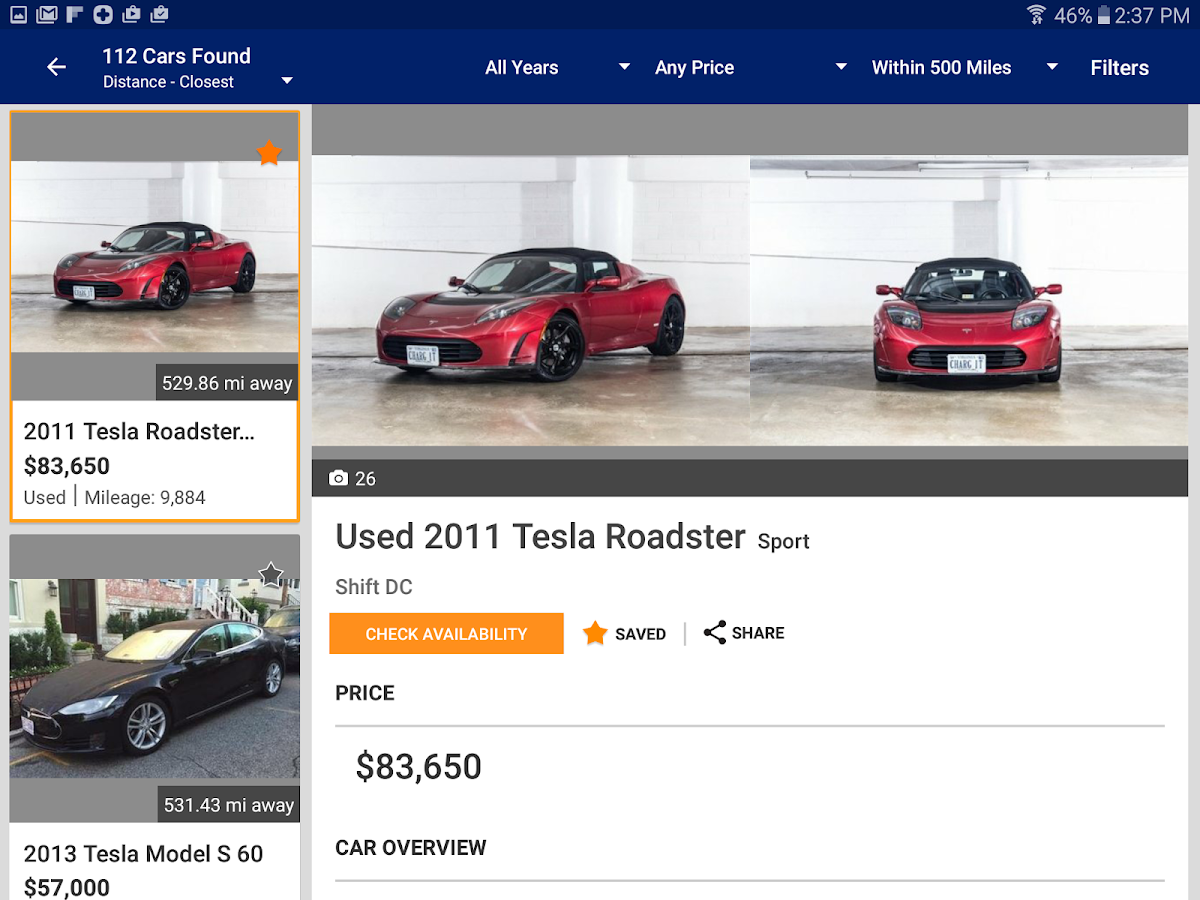Select the 2011 Tesla Roadster listing thumbnail

[155, 256]
